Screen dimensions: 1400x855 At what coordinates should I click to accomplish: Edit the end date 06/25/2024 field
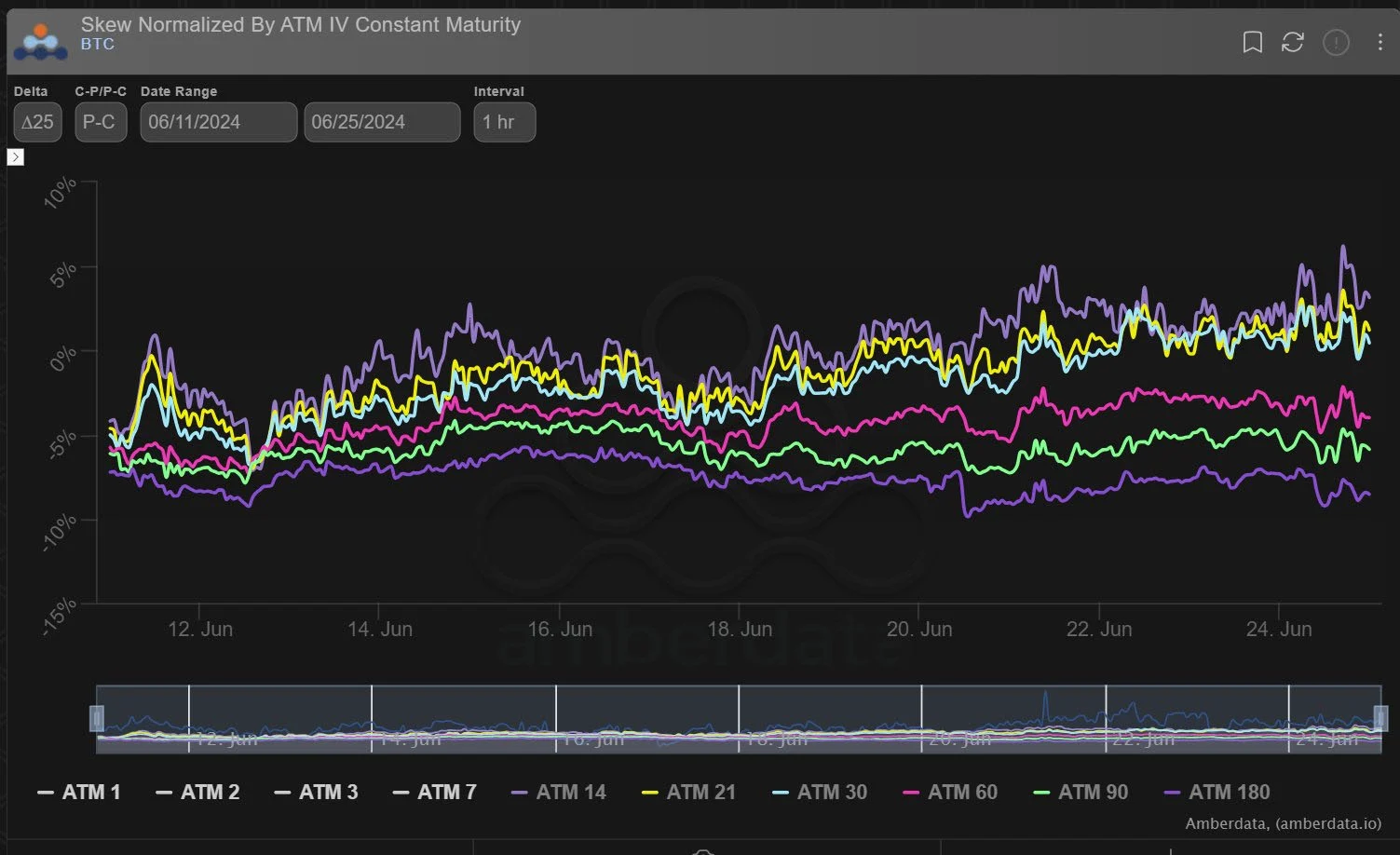382,122
